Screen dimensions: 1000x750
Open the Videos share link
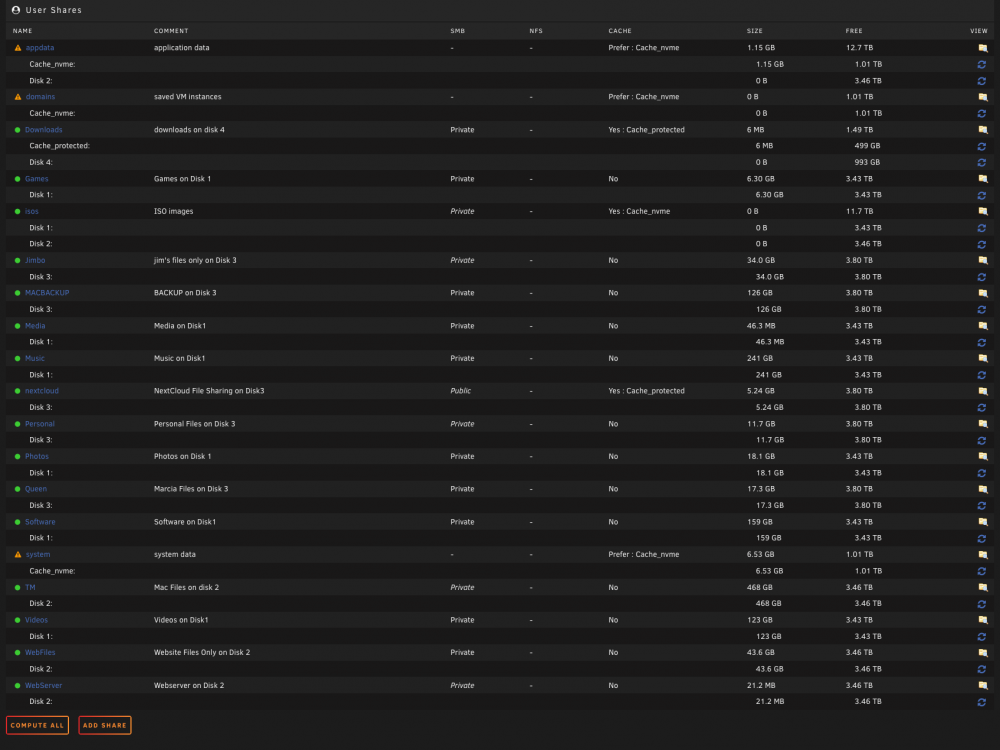coord(36,620)
